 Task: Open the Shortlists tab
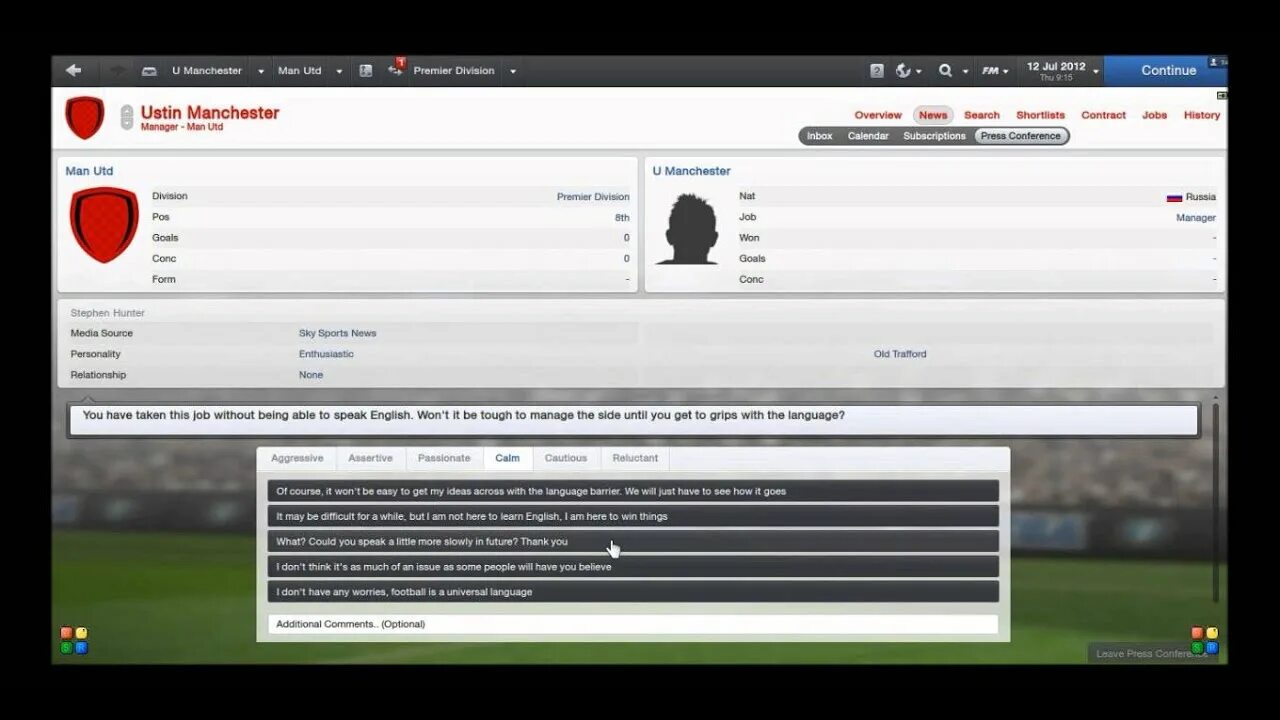click(1041, 115)
